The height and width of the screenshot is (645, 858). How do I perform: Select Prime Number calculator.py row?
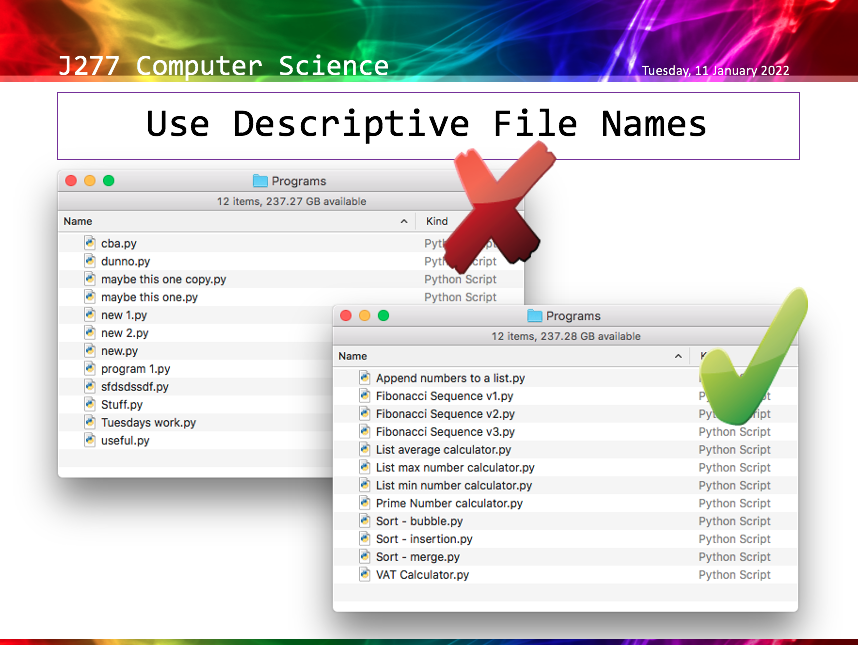tap(449, 503)
